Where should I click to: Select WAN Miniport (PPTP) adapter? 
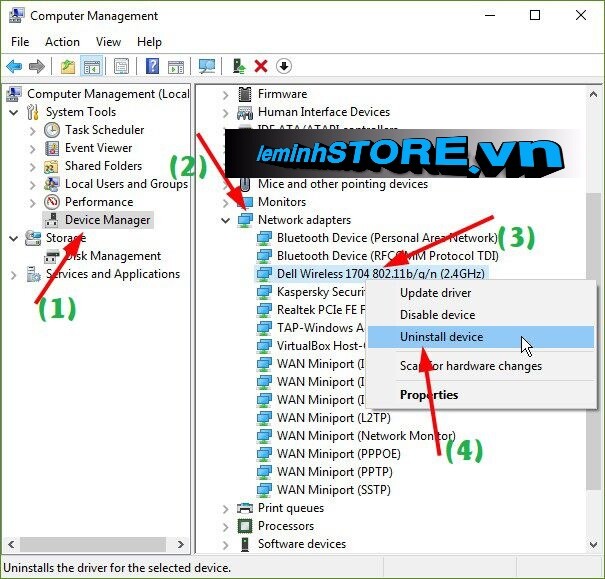pyautogui.click(x=334, y=472)
